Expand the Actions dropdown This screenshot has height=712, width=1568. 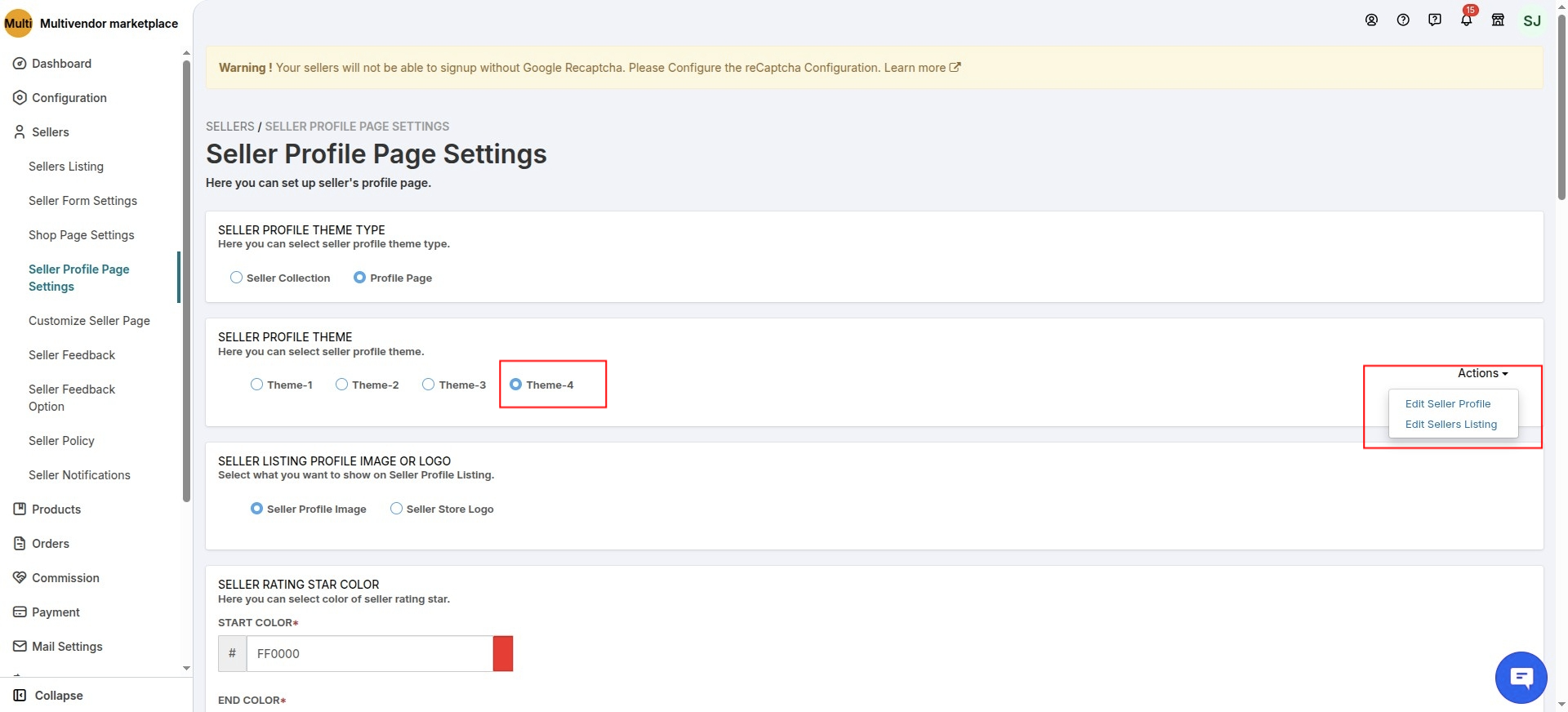[x=1482, y=373]
